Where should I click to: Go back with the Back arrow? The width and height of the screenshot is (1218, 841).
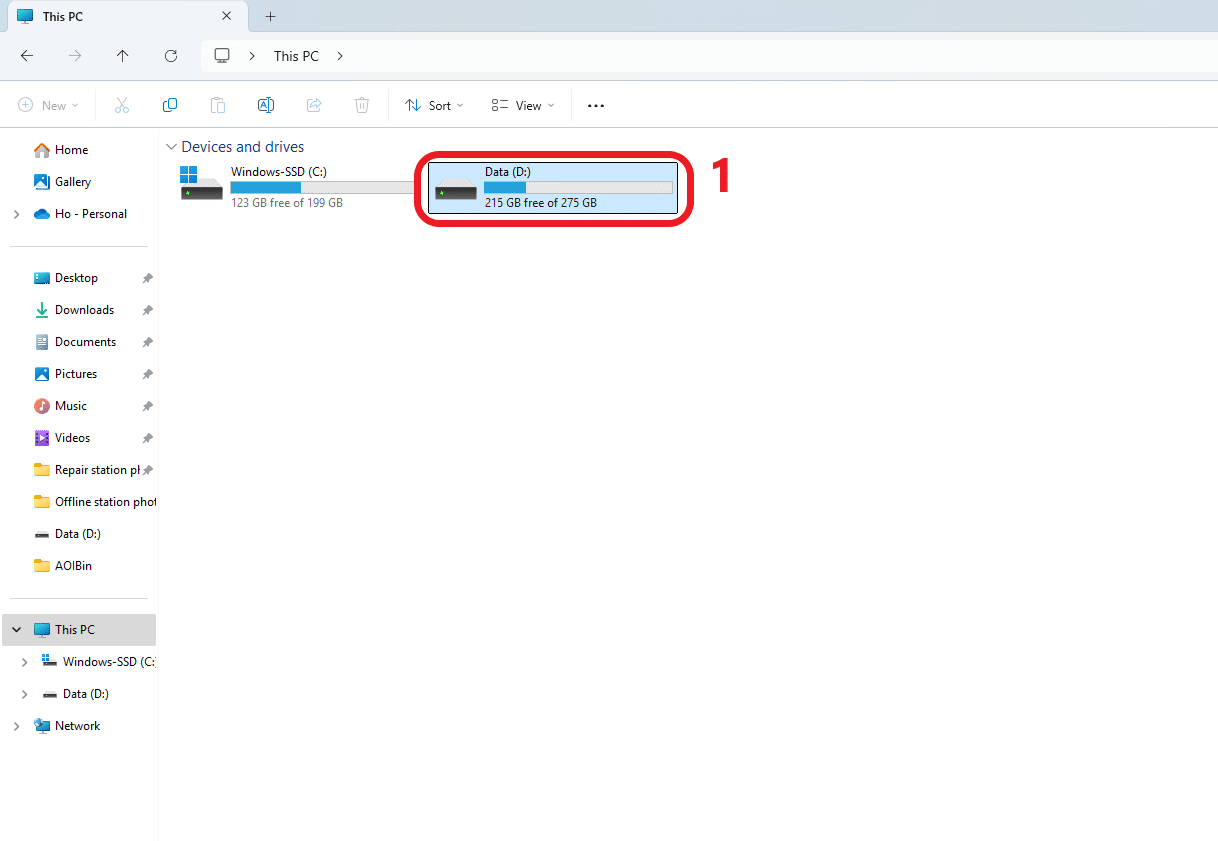click(x=27, y=56)
